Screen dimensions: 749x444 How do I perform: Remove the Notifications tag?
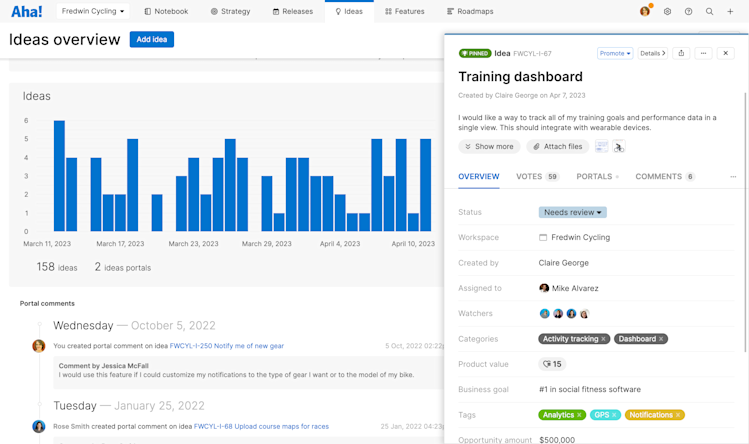tap(677, 415)
